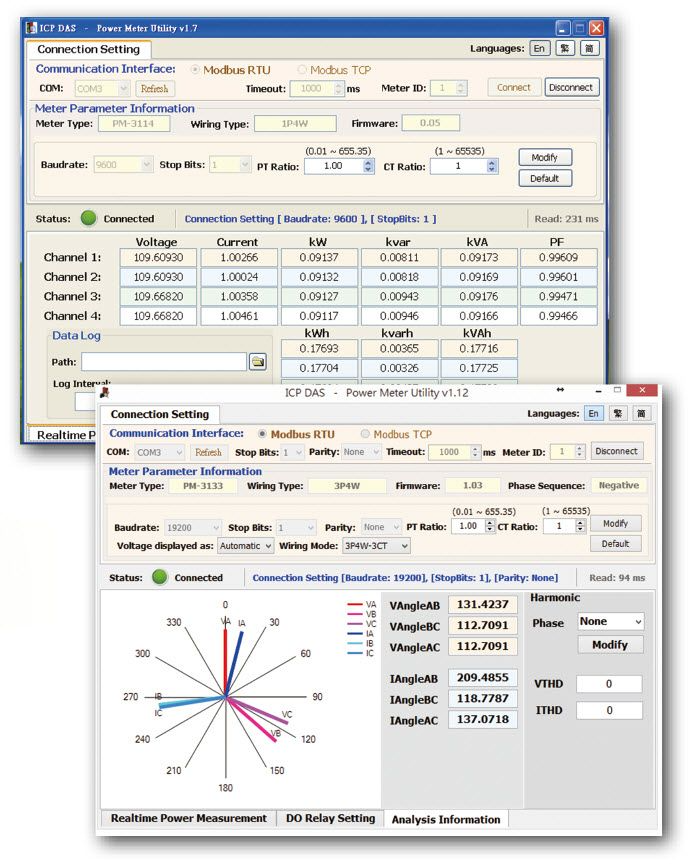Screen dimensions: 698x866
Task: Adjust Timeout stepper in v1.7 window
Action: coord(339,88)
